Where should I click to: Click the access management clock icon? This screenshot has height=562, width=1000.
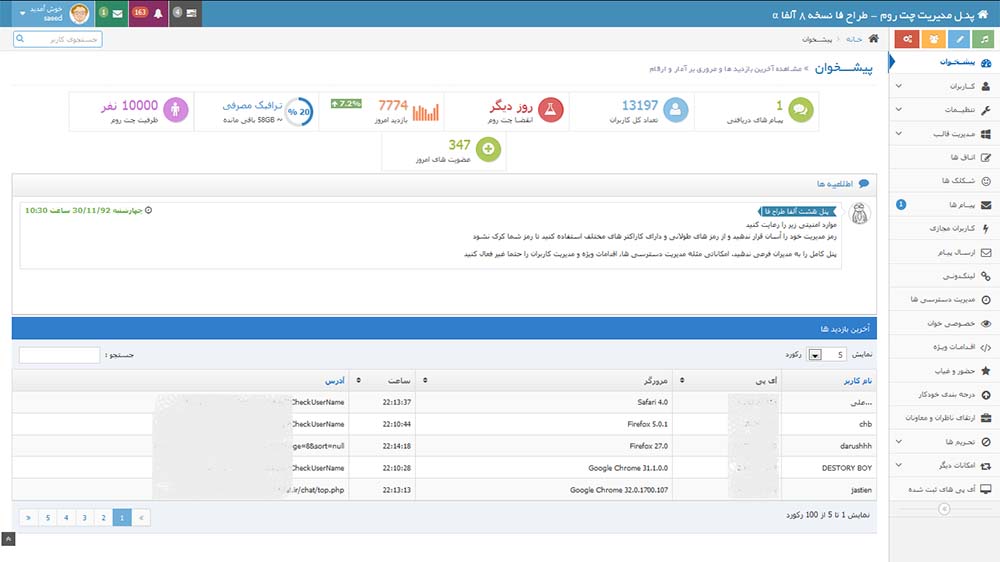pyautogui.click(x=986, y=300)
